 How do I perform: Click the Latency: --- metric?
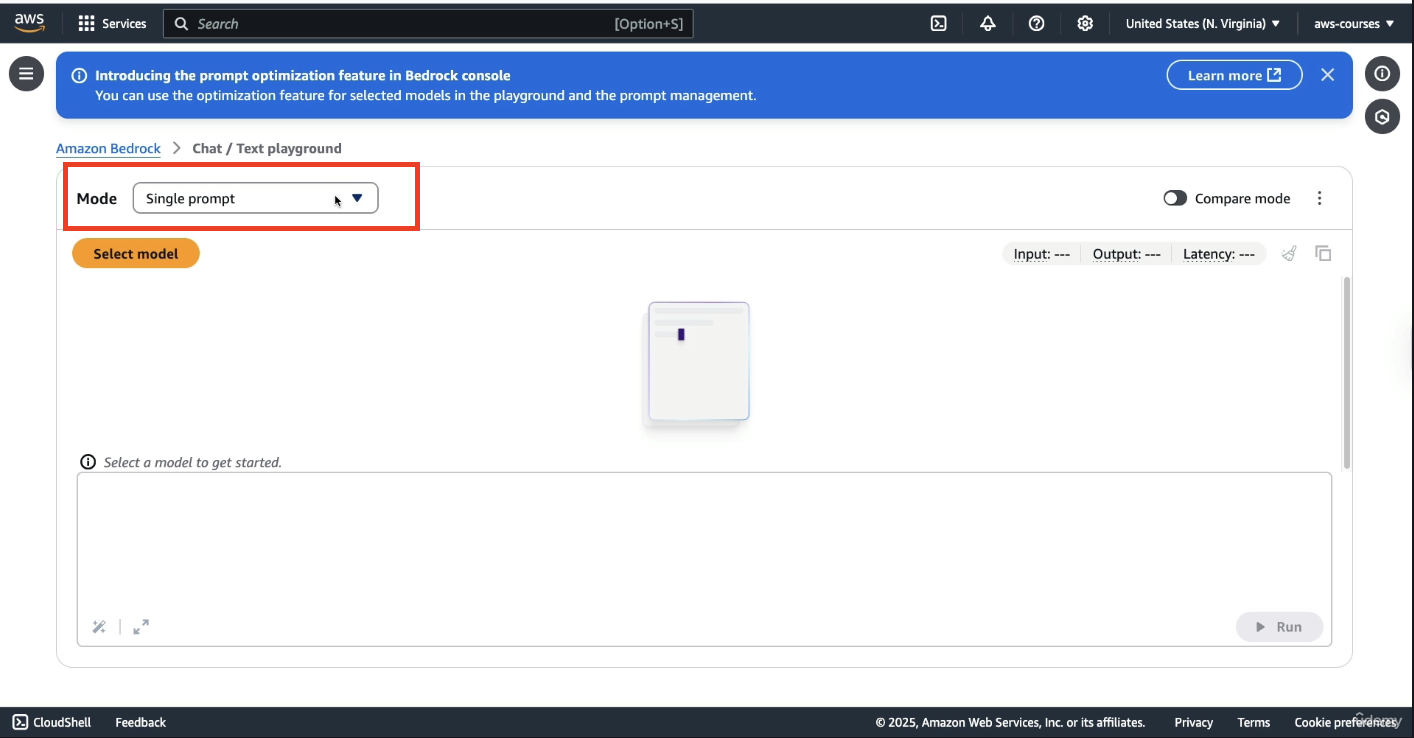click(x=1218, y=254)
